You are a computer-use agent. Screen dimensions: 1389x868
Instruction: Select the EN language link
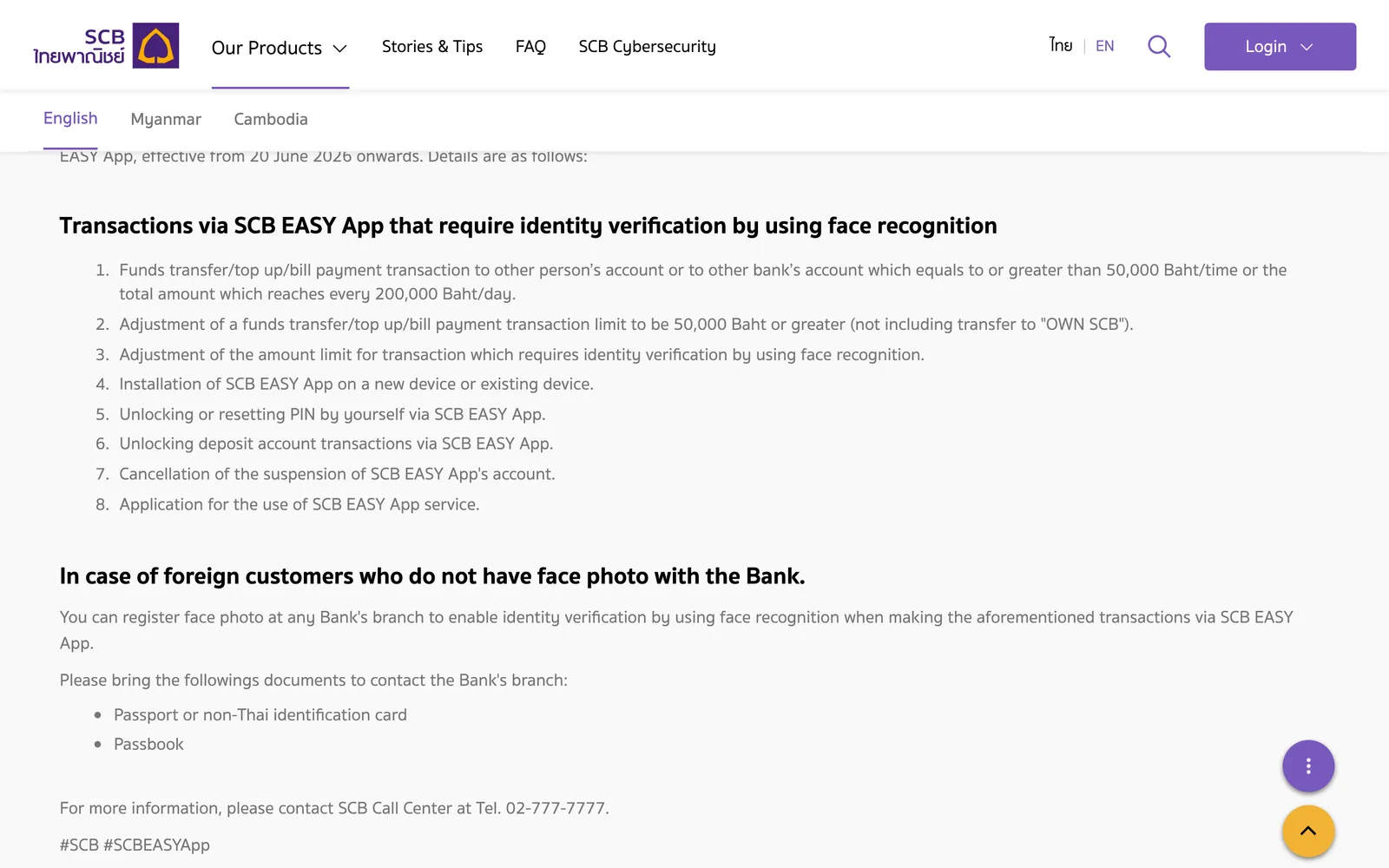(x=1105, y=46)
